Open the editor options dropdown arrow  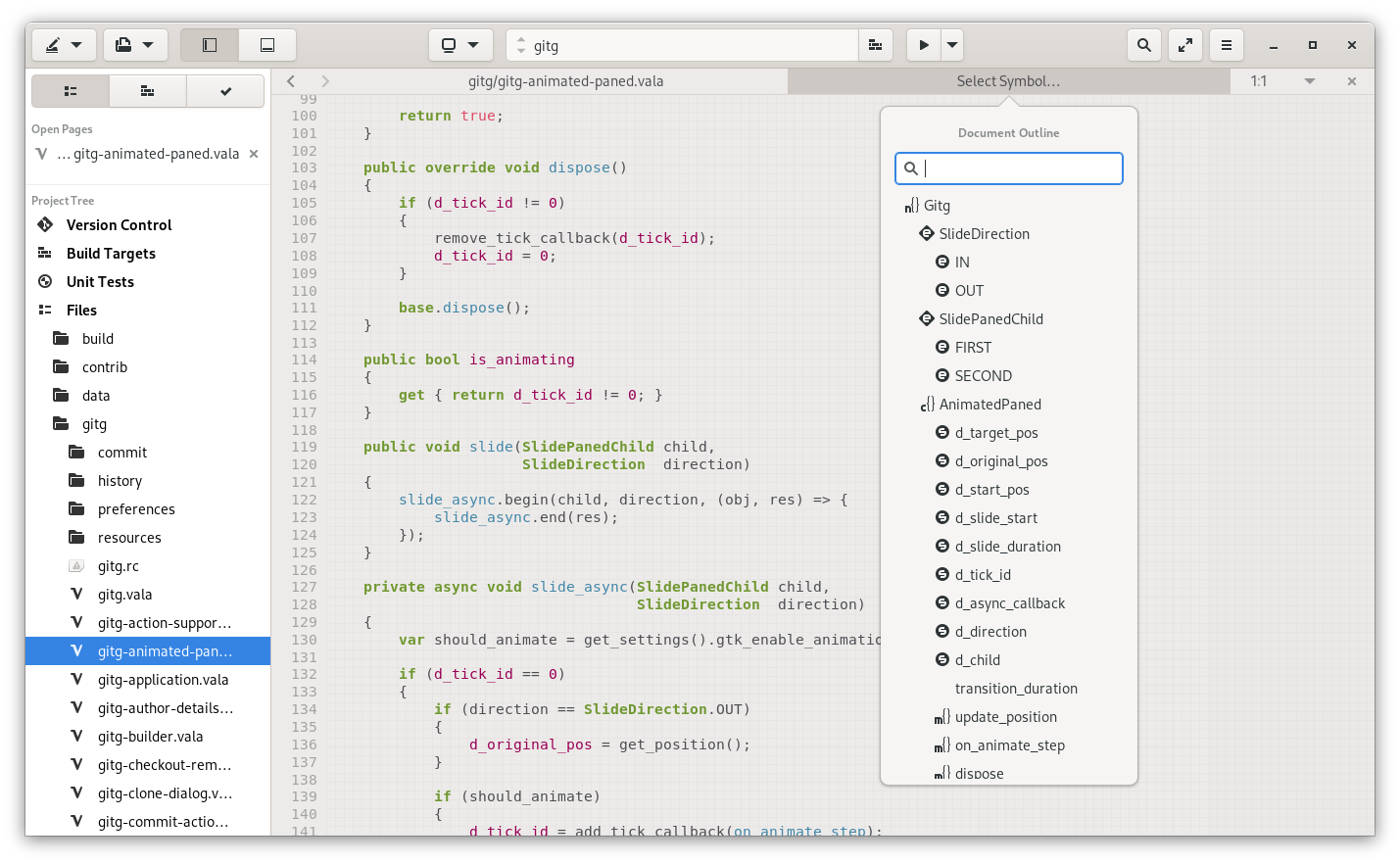(x=1310, y=81)
